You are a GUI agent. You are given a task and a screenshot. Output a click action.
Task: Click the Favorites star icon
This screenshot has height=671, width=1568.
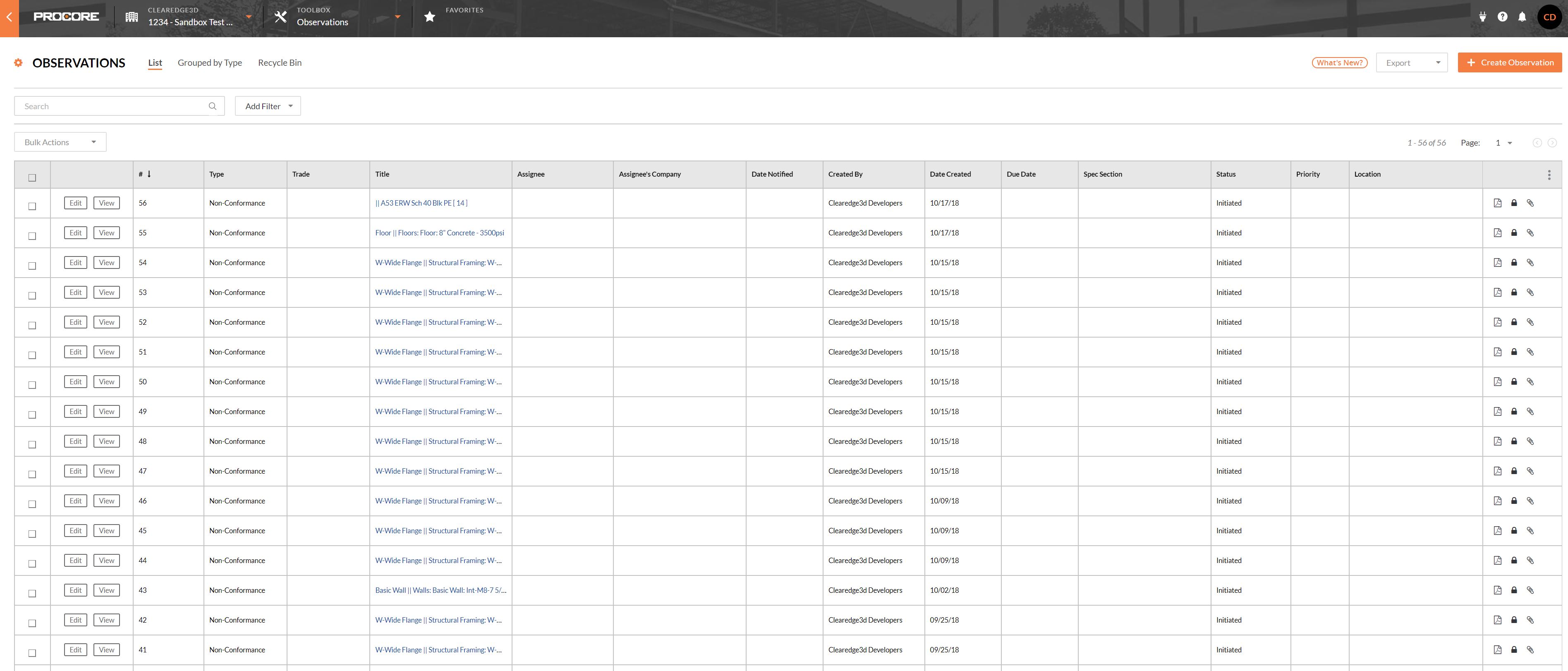[x=430, y=17]
